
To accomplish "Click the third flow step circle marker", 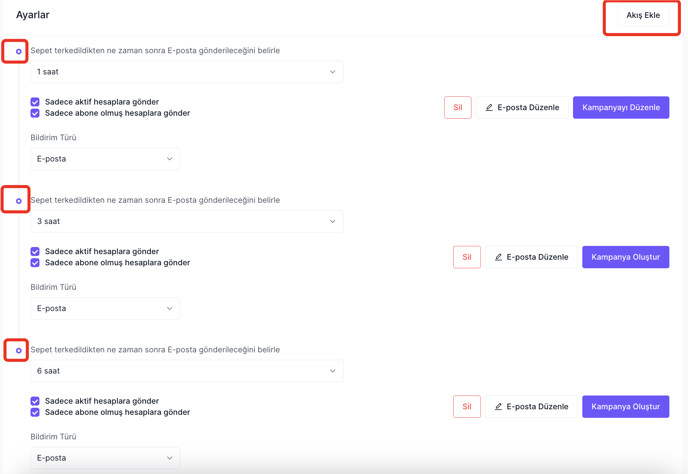I will [18, 351].
